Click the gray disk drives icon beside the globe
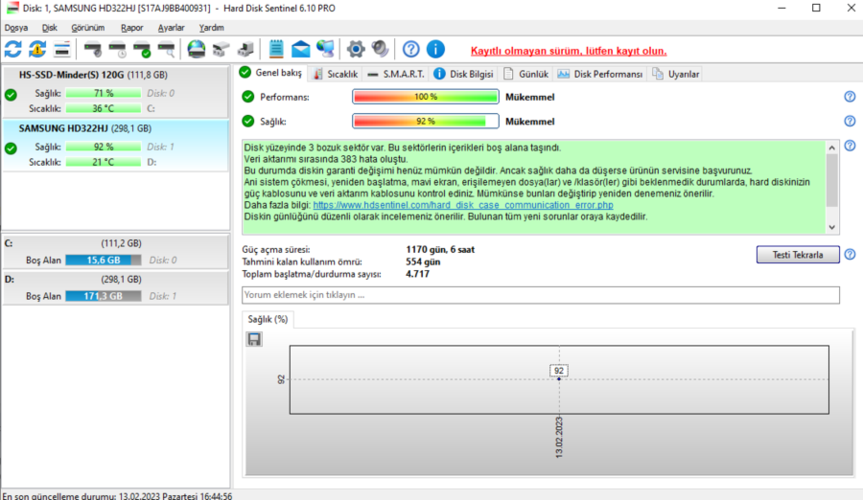The image size is (863, 500). (x=221, y=50)
